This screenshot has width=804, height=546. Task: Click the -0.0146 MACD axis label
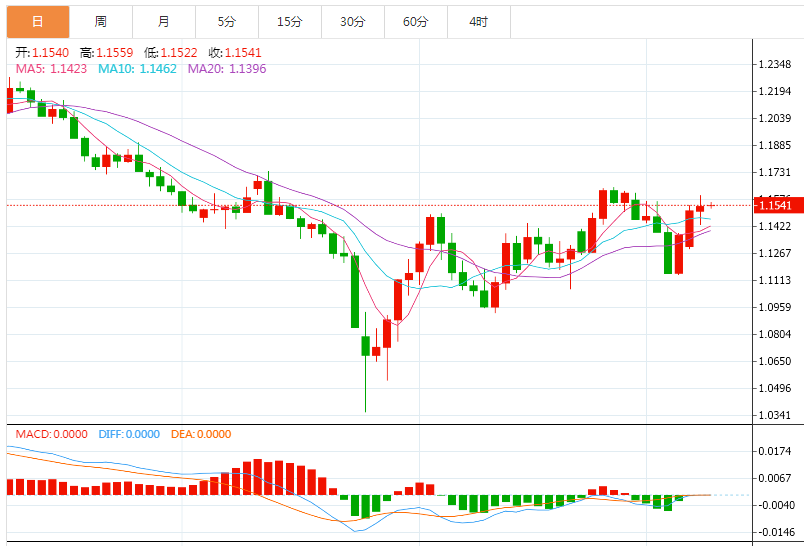776,532
